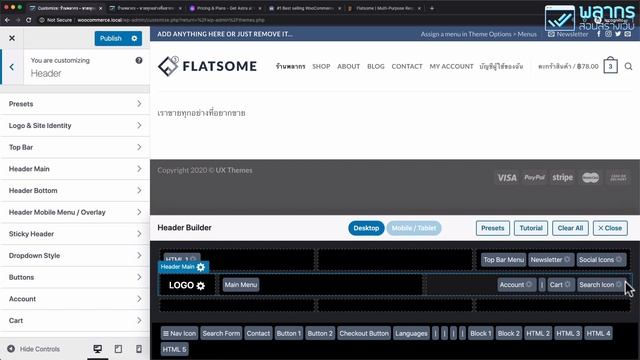Open the Facebook social icon in top bar
This screenshot has width=640, height=360.
click(x=599, y=34)
